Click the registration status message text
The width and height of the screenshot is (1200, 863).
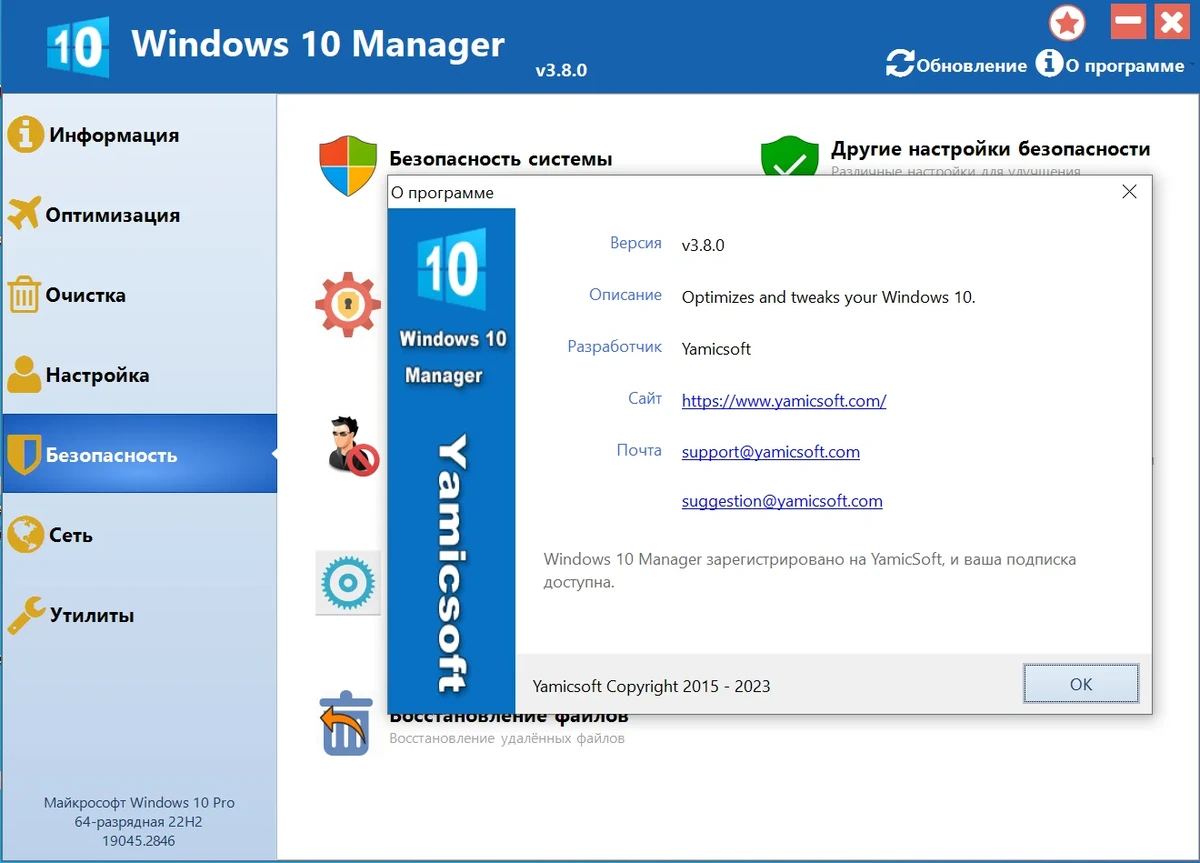tap(810, 570)
